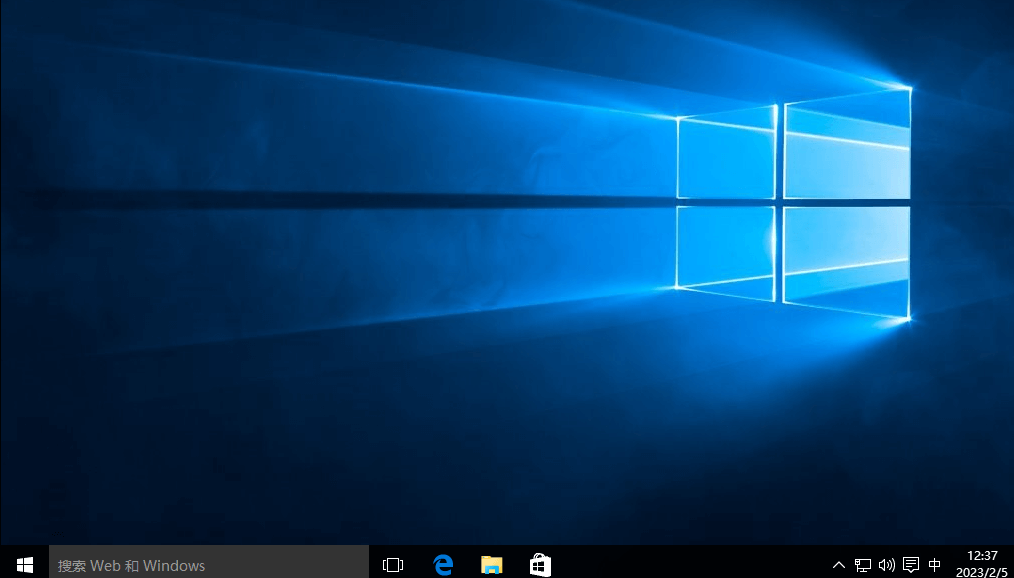Open the Windows Start menu
The width and height of the screenshot is (1014, 578).
[25, 564]
